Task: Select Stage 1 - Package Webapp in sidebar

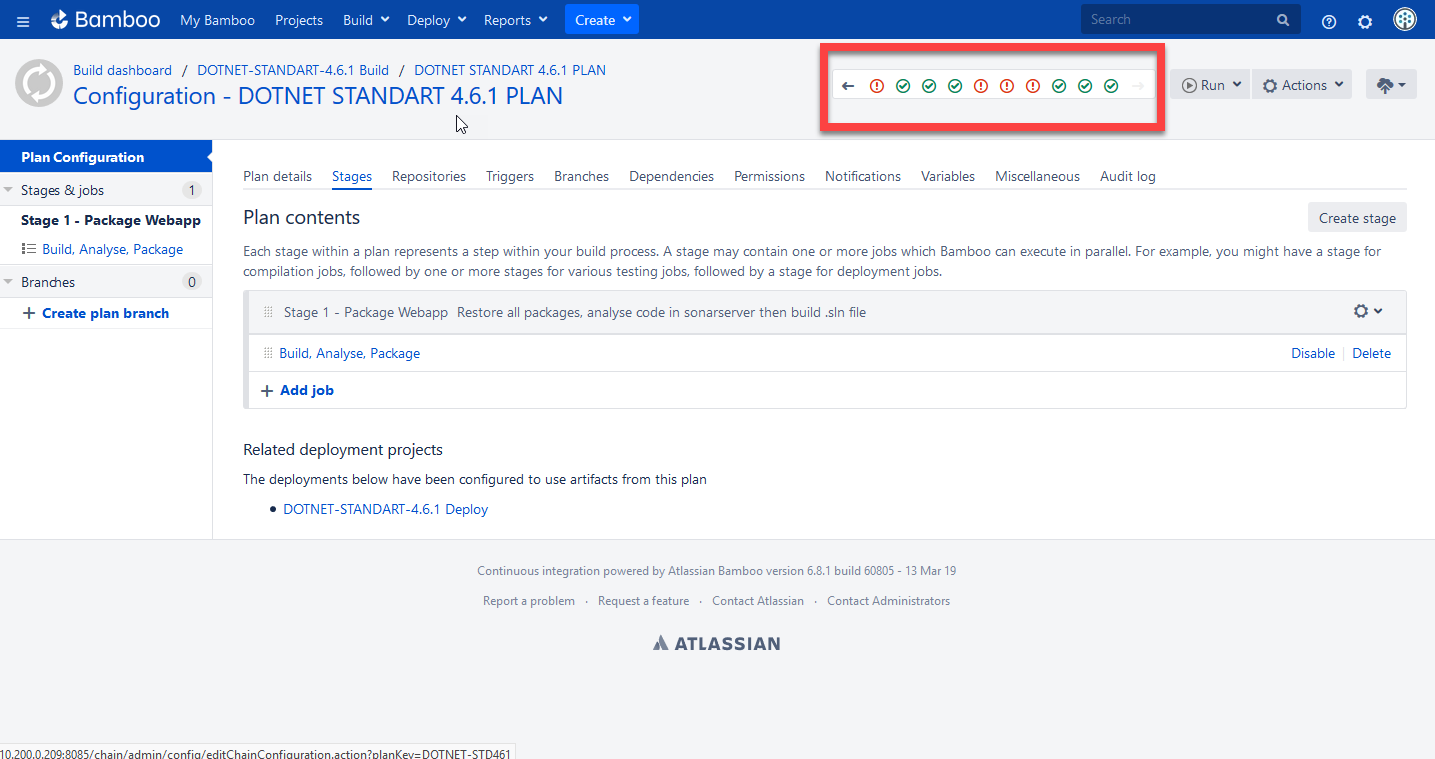Action: click(111, 220)
